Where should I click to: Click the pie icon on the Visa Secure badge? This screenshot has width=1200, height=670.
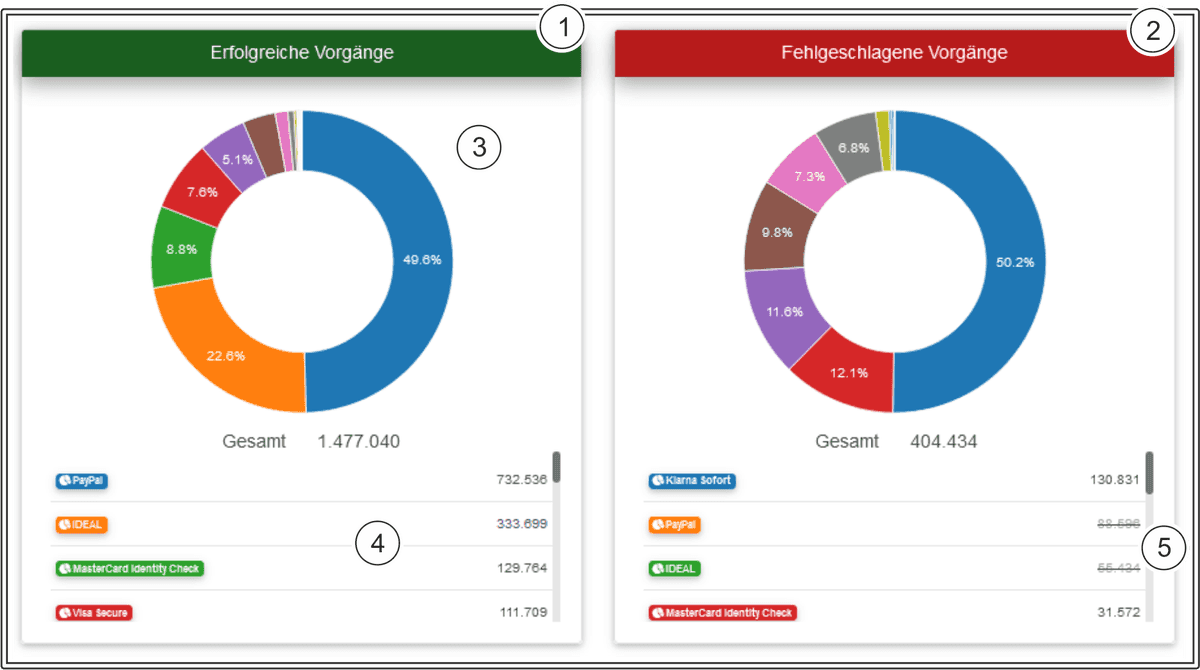64,612
